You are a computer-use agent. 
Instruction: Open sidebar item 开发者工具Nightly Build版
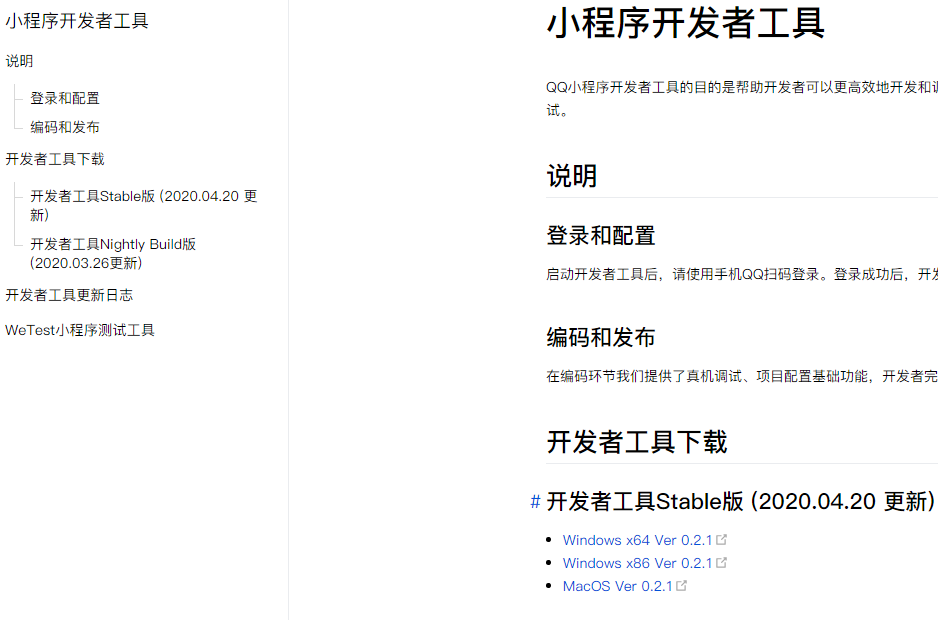113,253
